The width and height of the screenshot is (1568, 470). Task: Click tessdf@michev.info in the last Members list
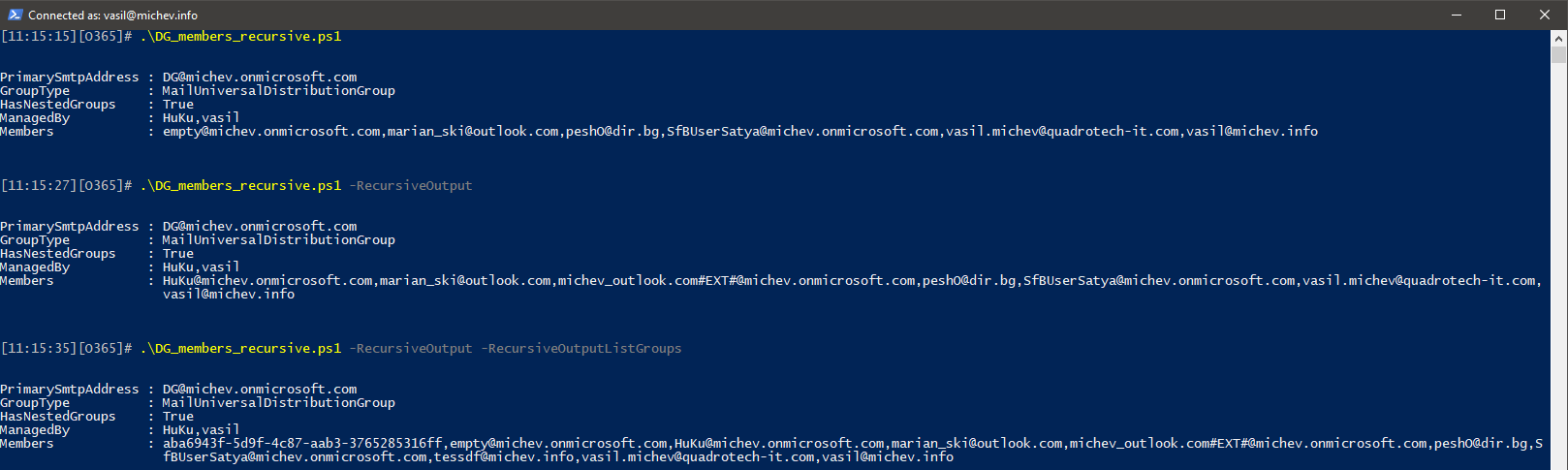[x=504, y=456]
